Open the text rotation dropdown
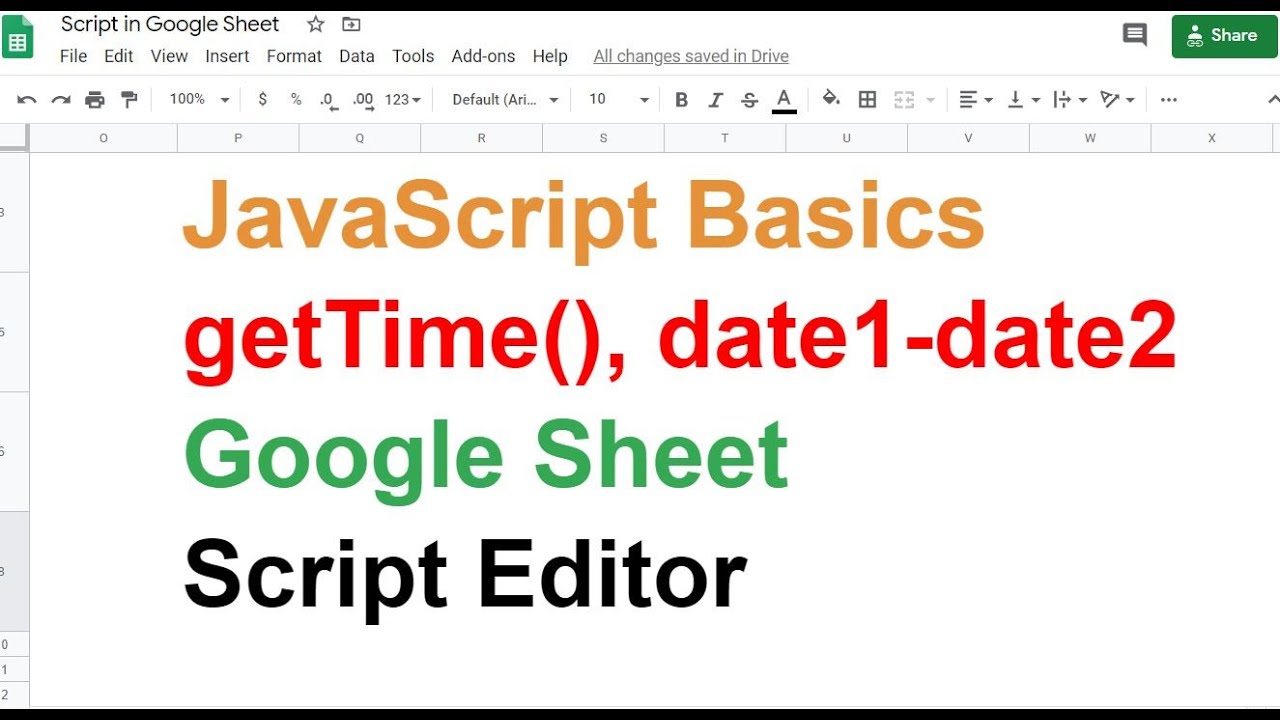The height and width of the screenshot is (720, 1280). [1117, 99]
